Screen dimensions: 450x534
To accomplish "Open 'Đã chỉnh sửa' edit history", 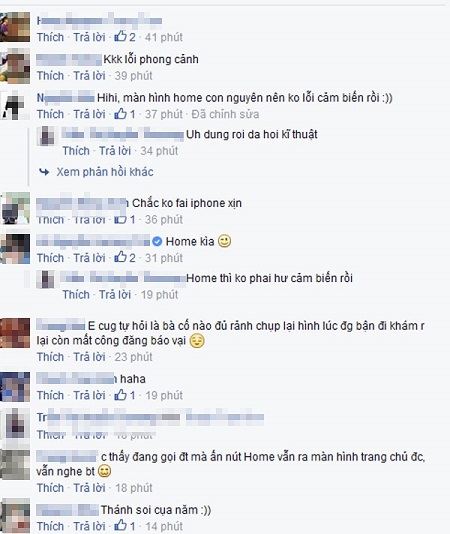I will coord(225,114).
